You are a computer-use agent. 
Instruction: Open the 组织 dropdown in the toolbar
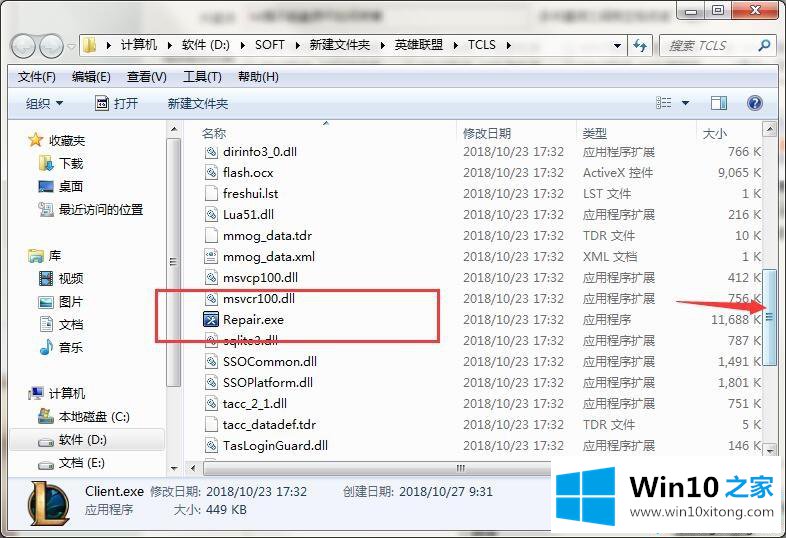(x=44, y=104)
